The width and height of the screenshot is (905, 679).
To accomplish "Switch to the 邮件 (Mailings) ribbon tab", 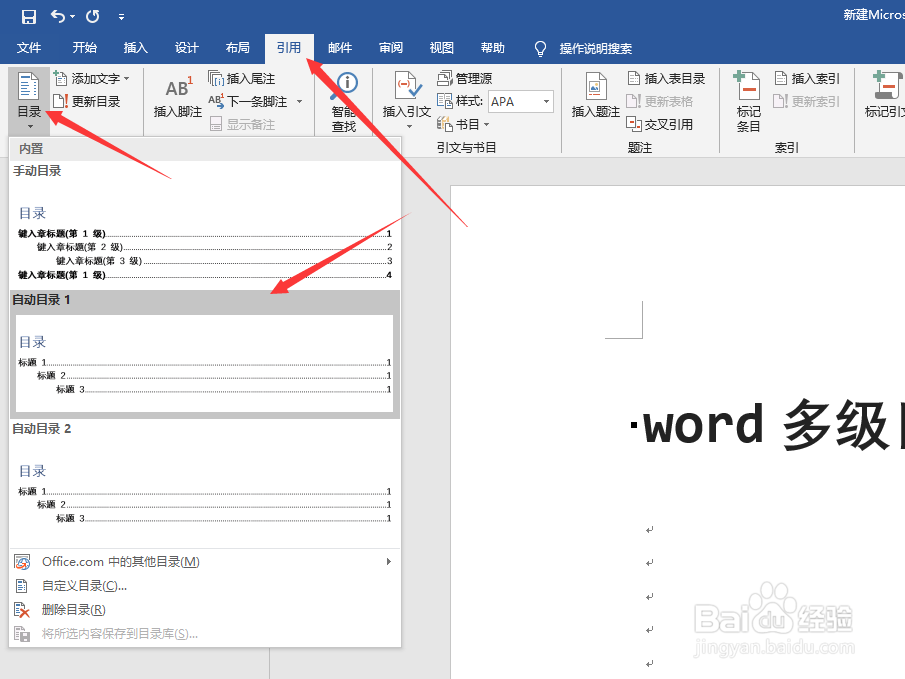I will pyautogui.click(x=339, y=47).
